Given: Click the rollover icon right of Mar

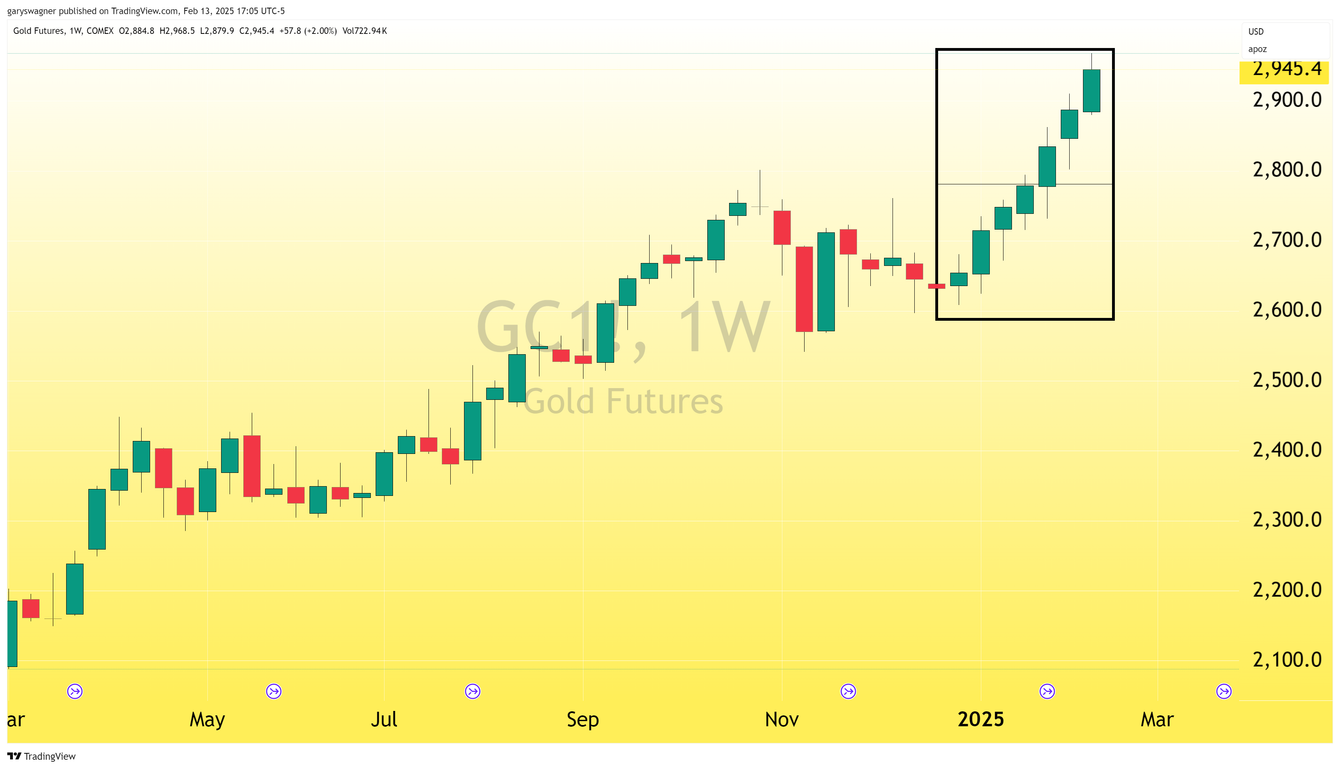Looking at the screenshot, I should (1224, 691).
